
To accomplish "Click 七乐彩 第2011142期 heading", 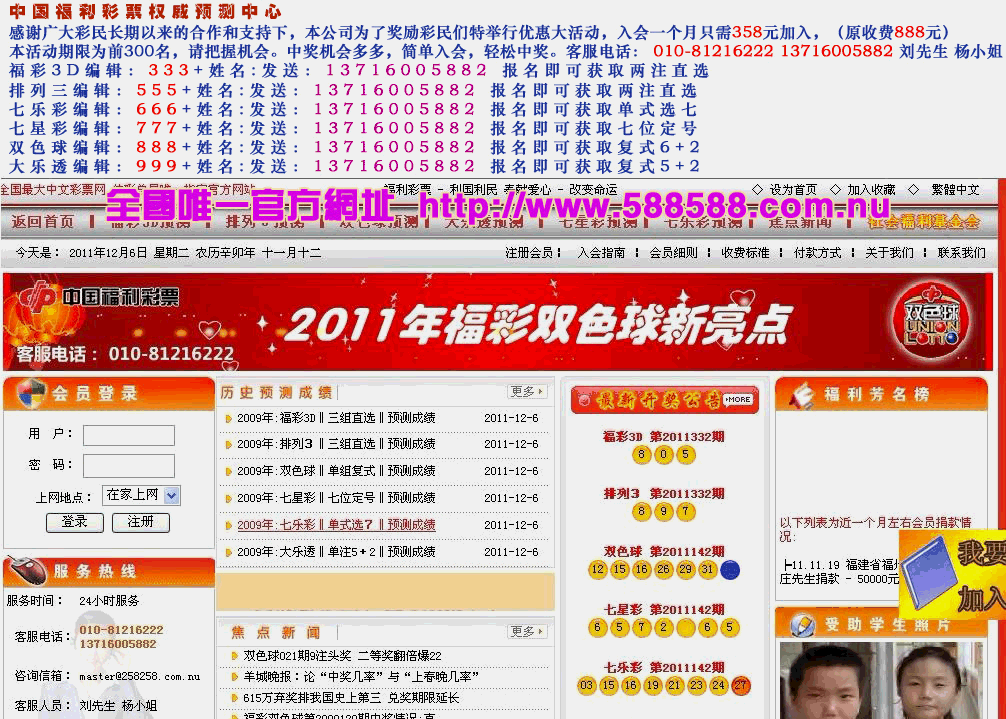I will (x=663, y=668).
